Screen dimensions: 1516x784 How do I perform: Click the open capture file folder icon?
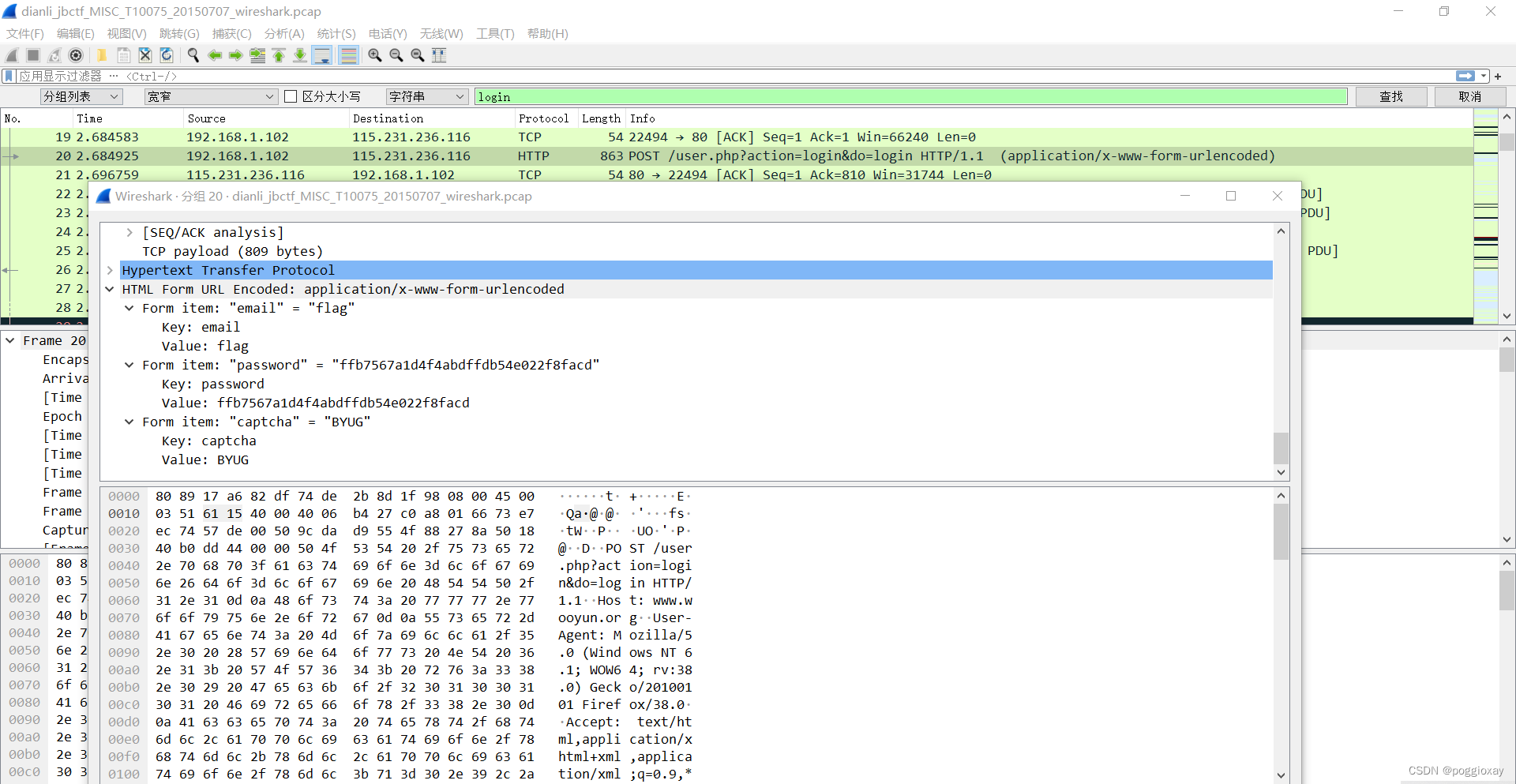coord(102,55)
